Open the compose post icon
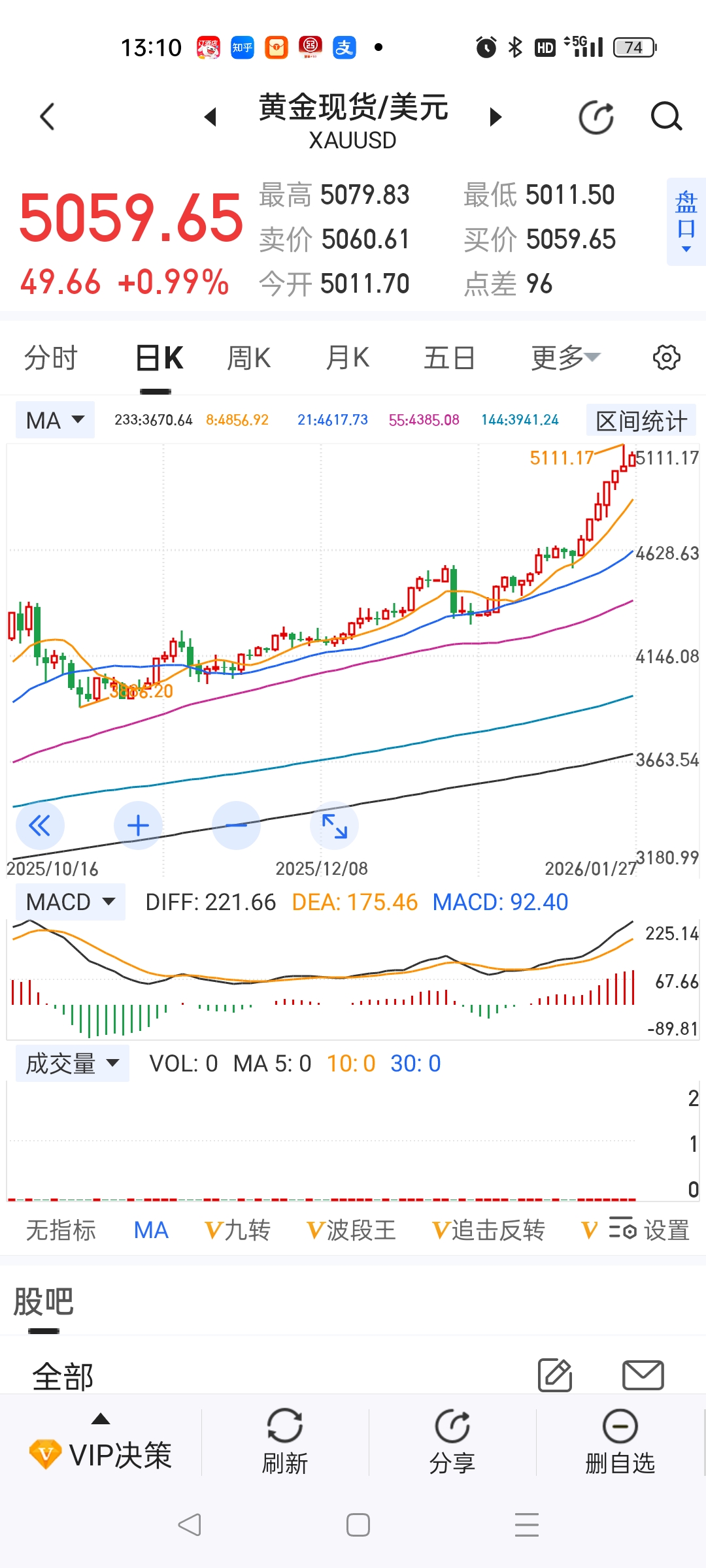Viewport: 706px width, 1568px height. (x=555, y=1375)
